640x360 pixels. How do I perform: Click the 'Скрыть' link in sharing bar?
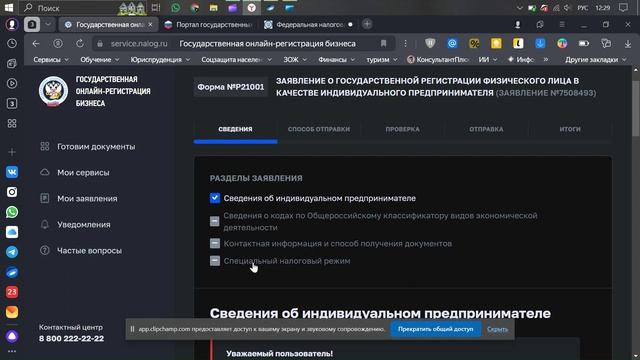coord(498,329)
